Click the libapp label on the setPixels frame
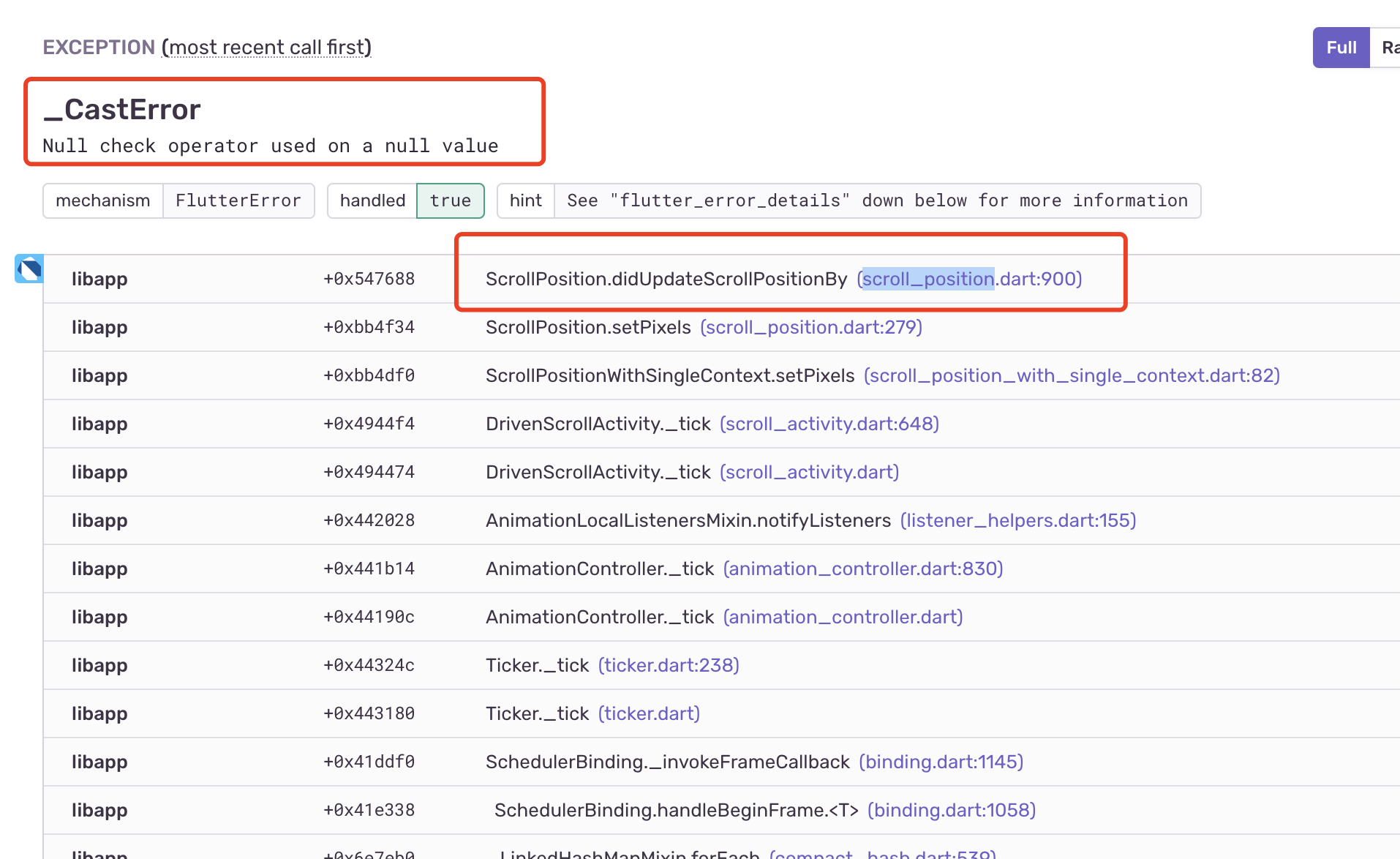The image size is (1400, 859). 99,327
